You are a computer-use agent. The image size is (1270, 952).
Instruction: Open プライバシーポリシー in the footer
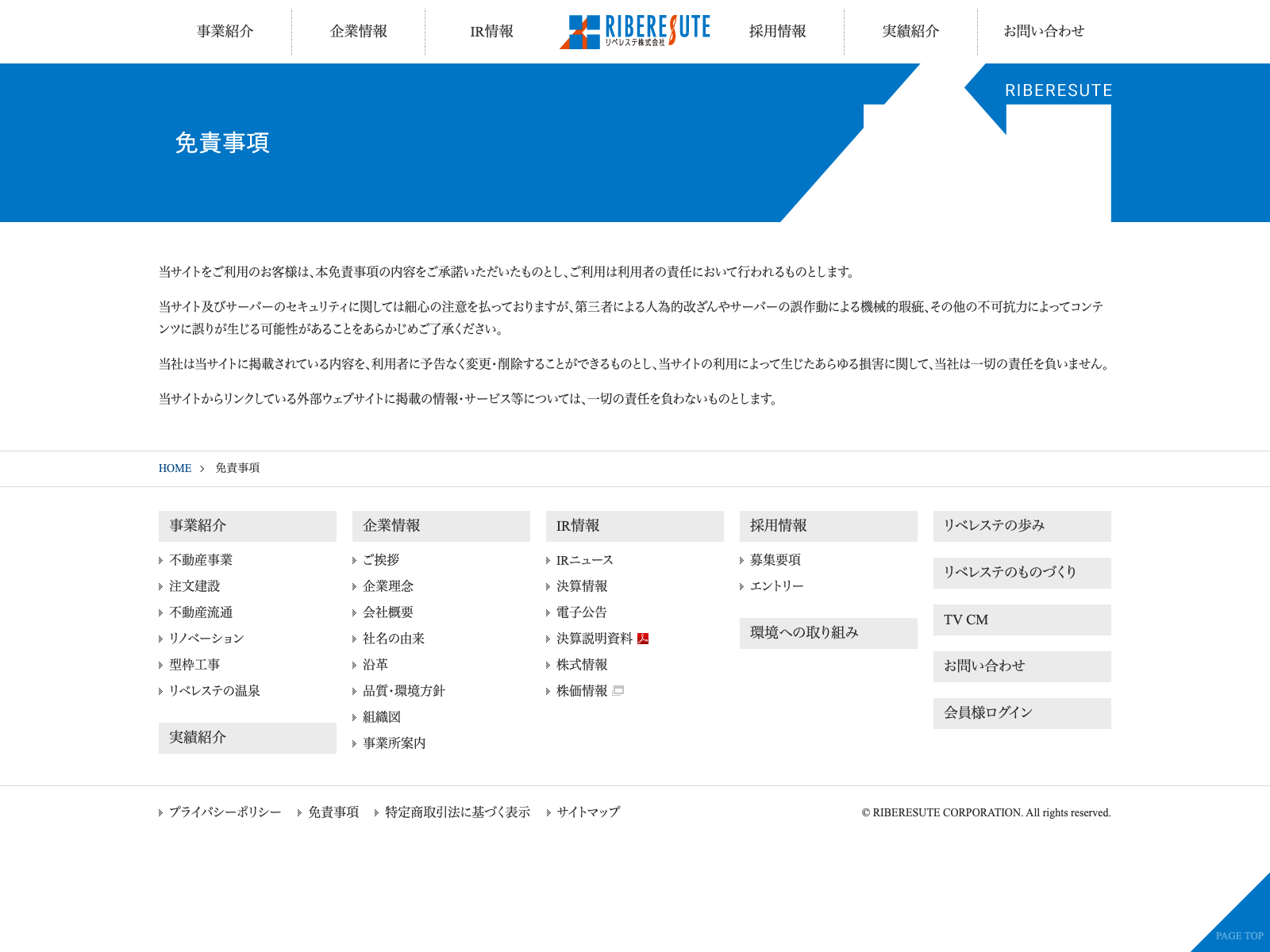225,812
